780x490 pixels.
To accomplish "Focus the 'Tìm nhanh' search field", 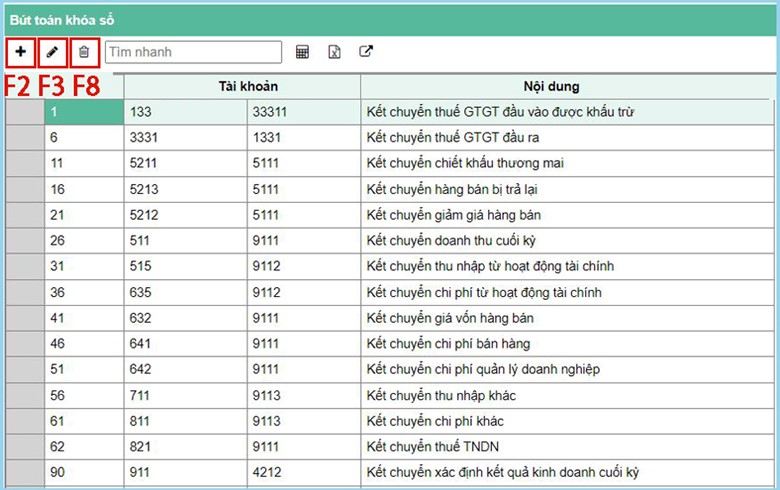I will click(x=194, y=52).
